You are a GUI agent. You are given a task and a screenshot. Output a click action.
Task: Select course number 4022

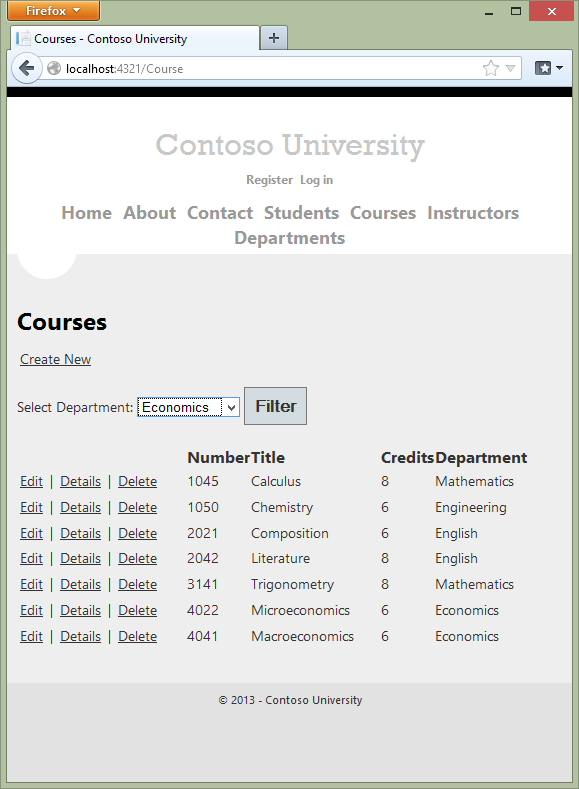pyautogui.click(x=203, y=610)
